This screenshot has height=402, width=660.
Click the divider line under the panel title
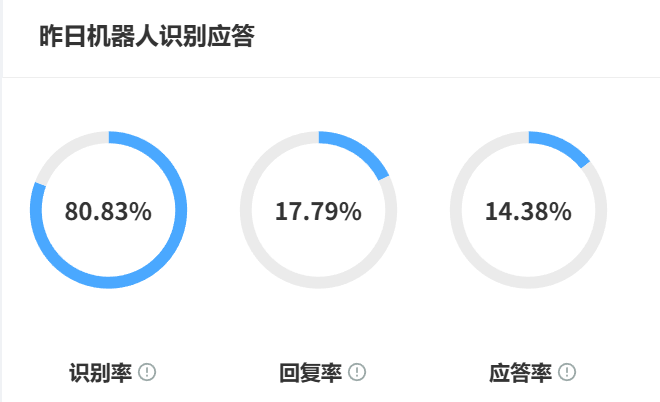330,77
